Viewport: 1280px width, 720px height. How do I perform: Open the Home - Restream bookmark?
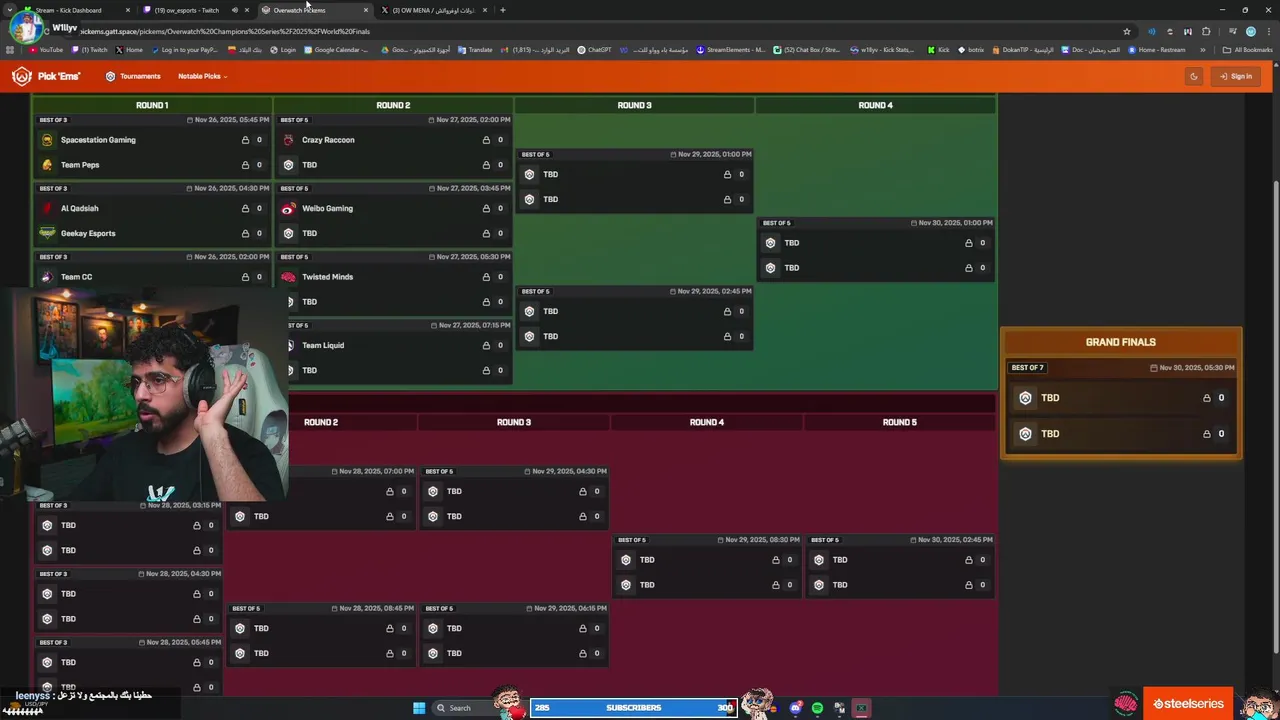coord(1156,49)
